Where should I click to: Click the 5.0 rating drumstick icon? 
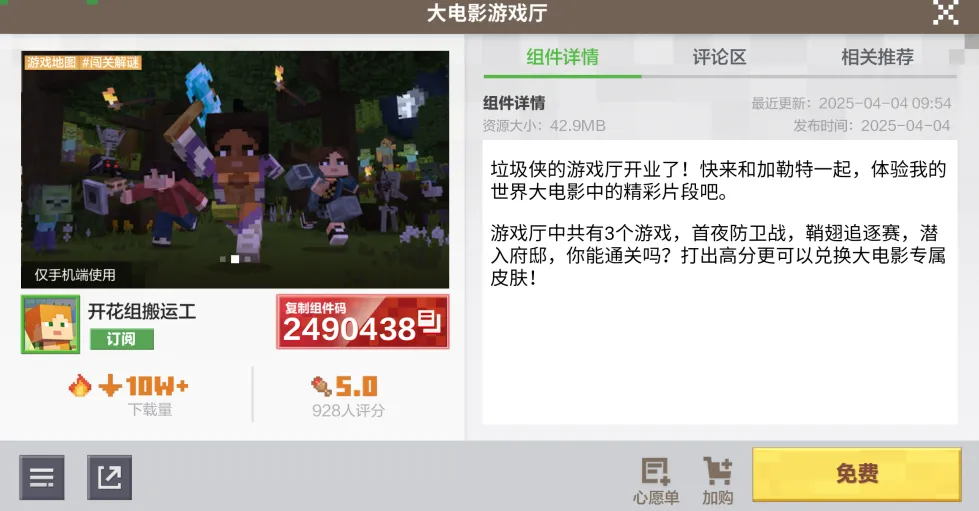pos(322,386)
